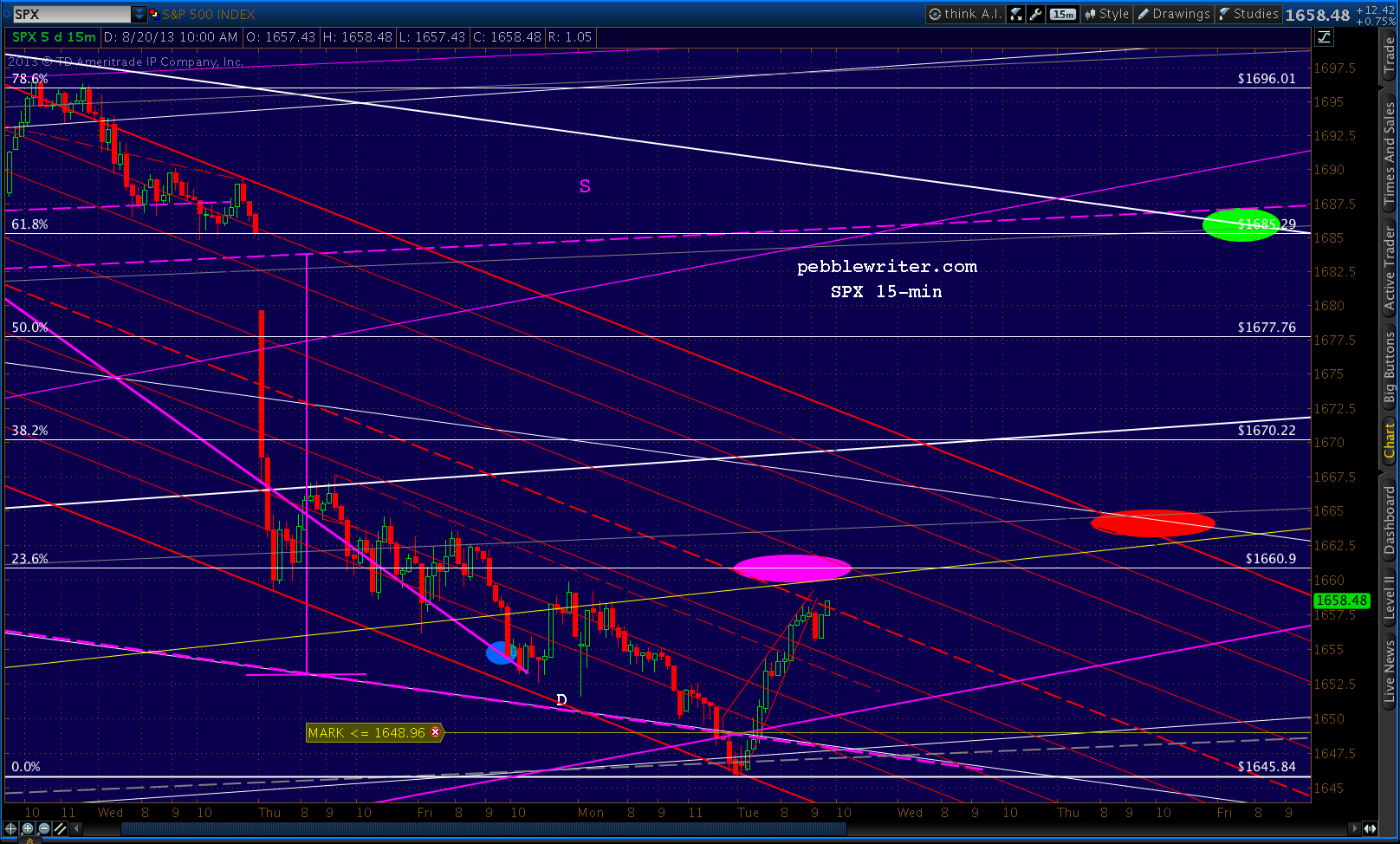Click the +12.42 net change value
The image size is (1400, 844).
(x=1376, y=10)
